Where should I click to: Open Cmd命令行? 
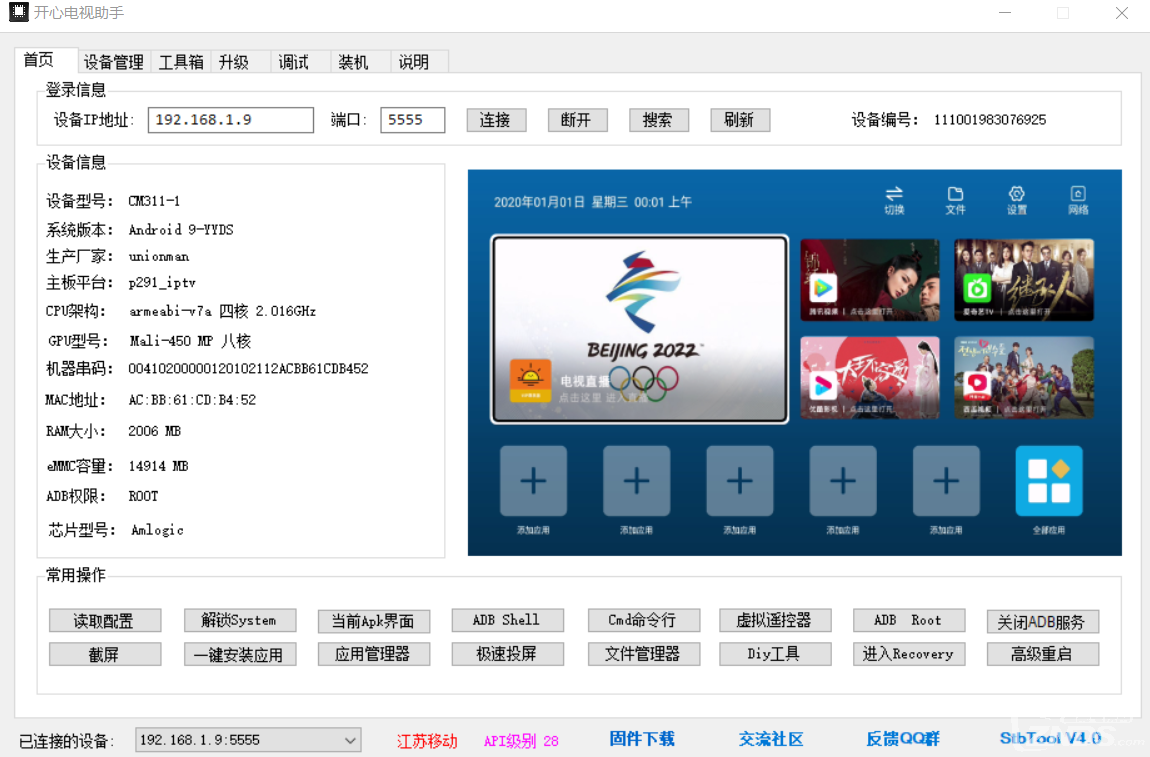pos(643,621)
